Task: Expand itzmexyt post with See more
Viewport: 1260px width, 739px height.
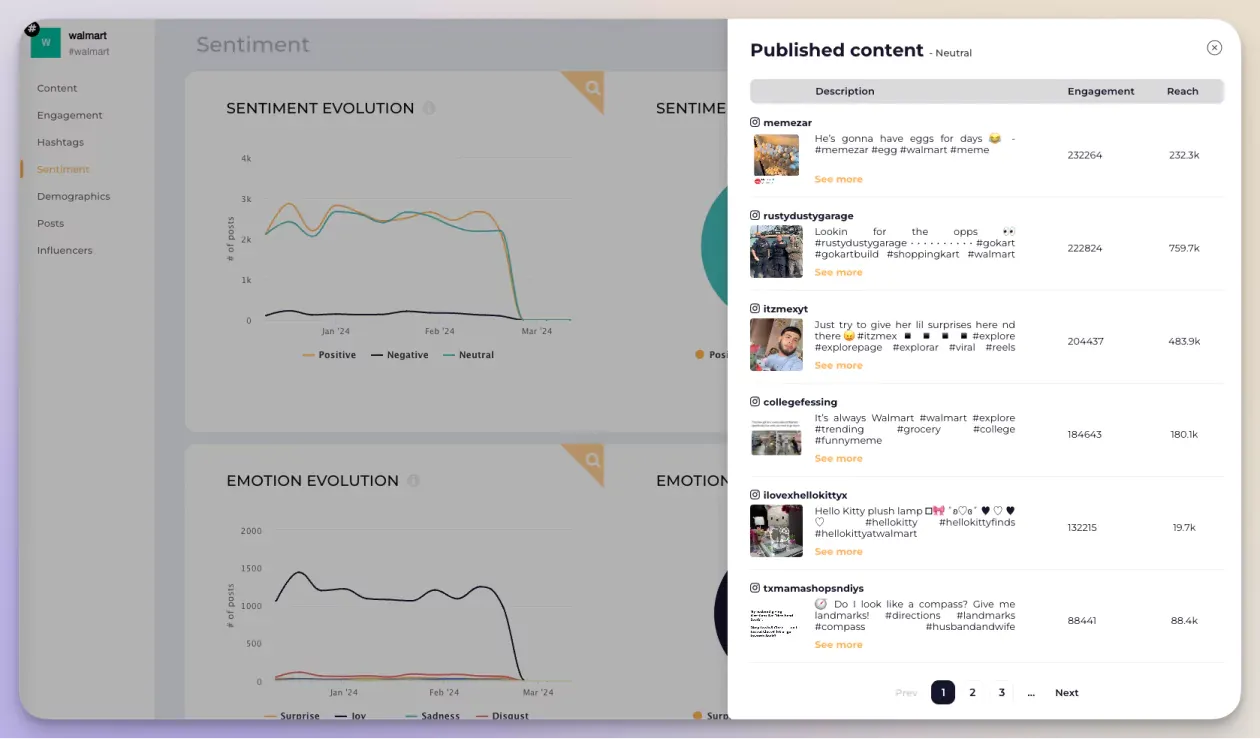Action: tap(838, 365)
